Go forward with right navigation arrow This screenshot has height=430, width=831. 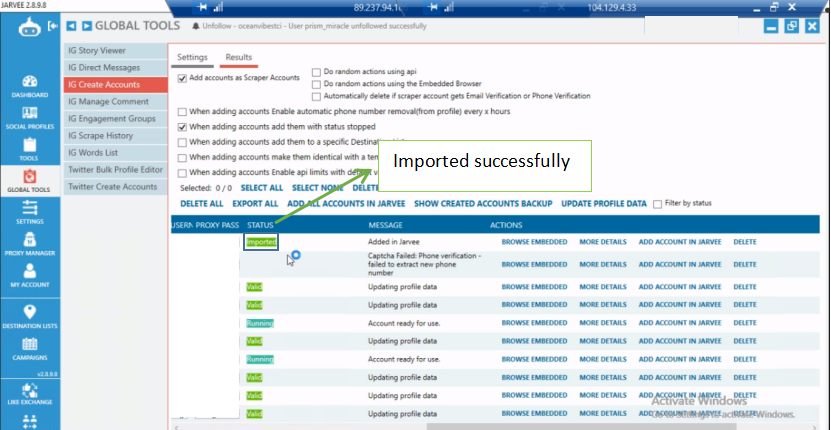pos(87,25)
